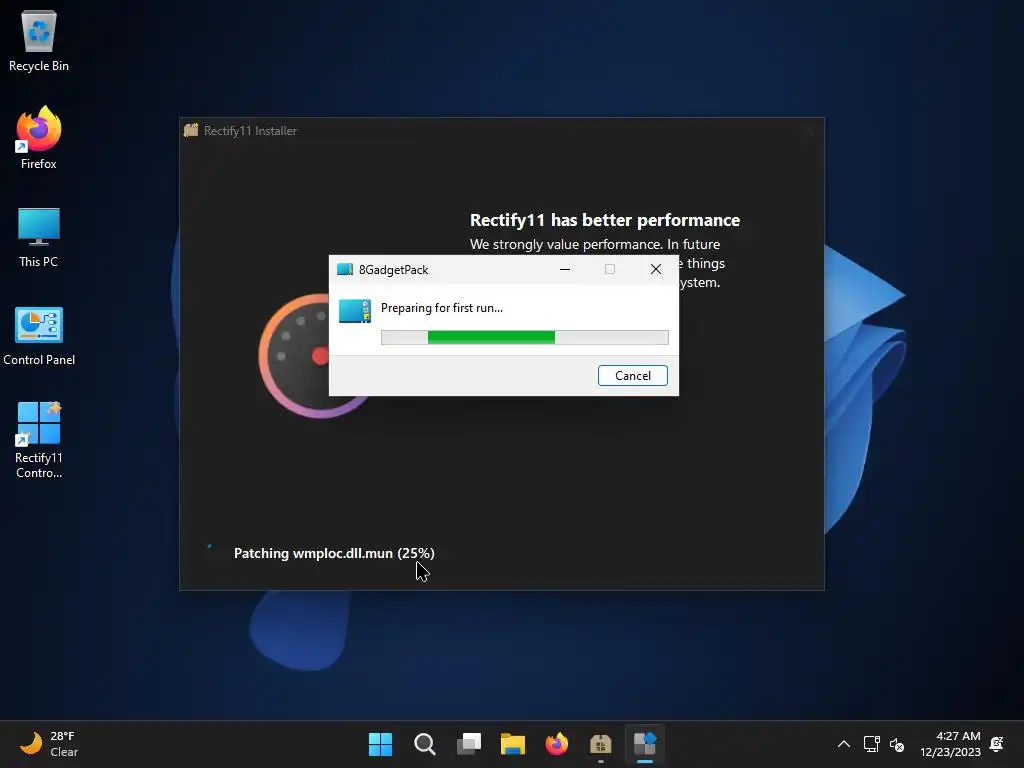The width and height of the screenshot is (1024, 768).
Task: Switch to the 8GadgetPack taskbar icon
Action: coord(645,744)
